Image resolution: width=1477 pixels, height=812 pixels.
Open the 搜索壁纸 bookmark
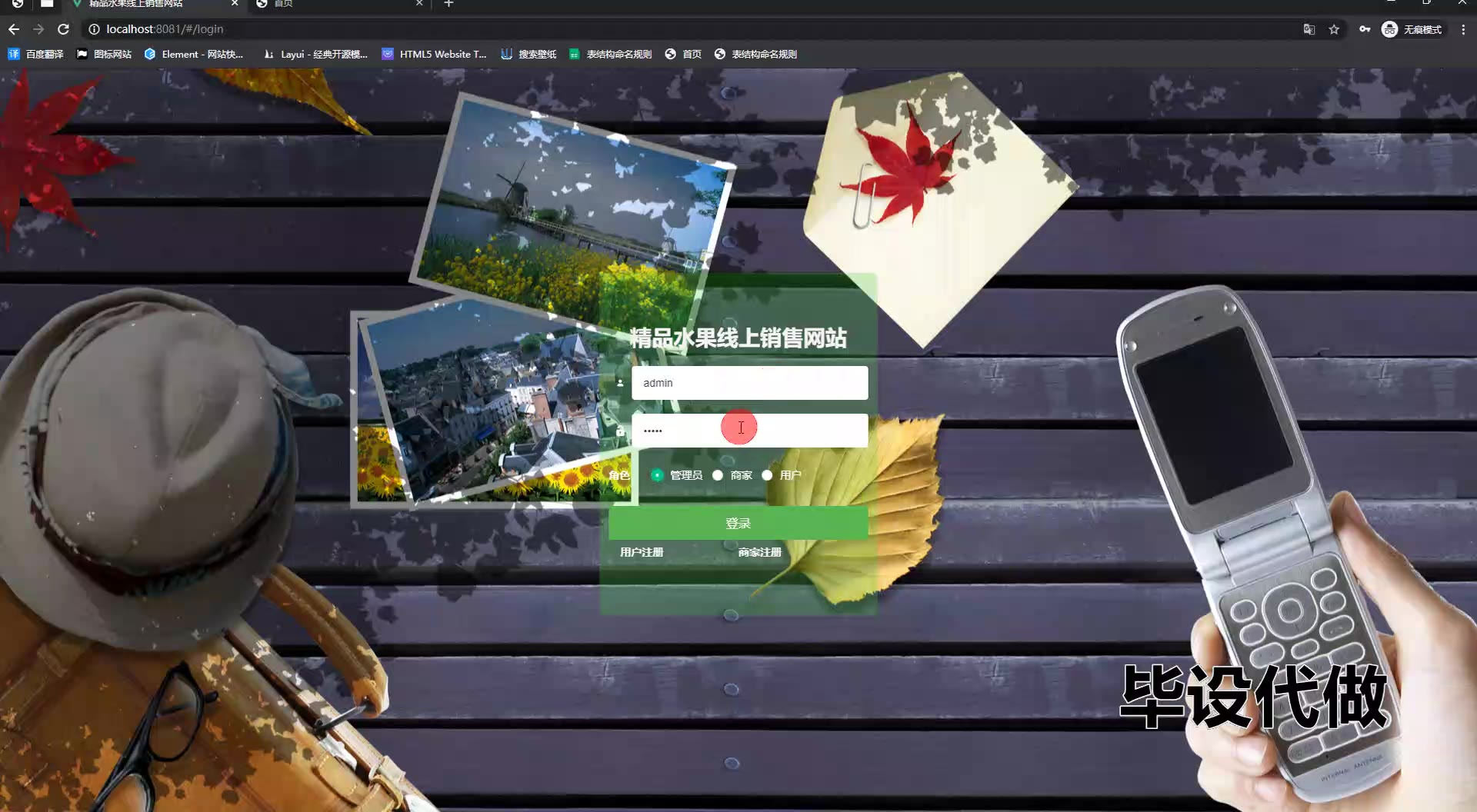coord(528,54)
